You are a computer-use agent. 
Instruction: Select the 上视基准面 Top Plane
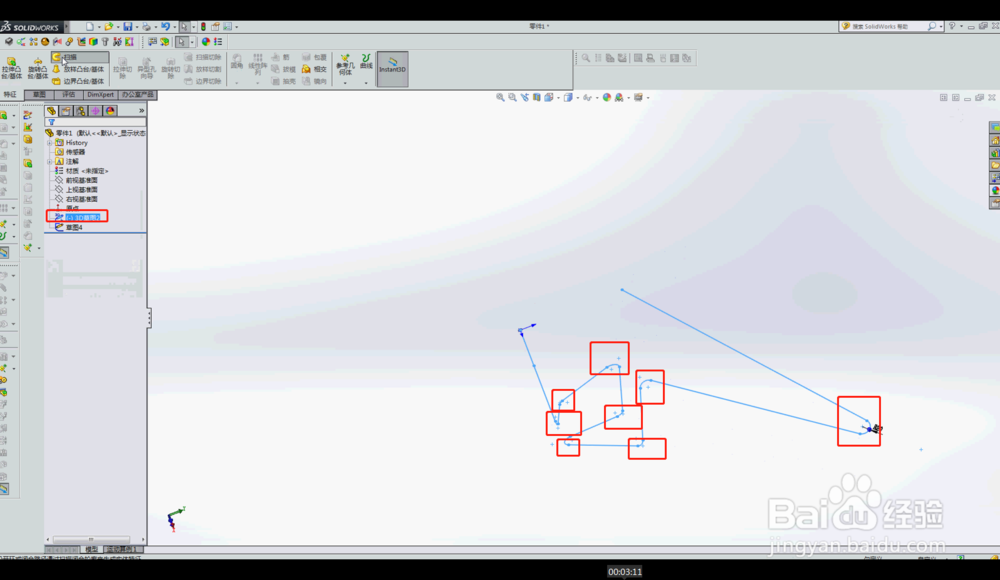(x=76, y=190)
